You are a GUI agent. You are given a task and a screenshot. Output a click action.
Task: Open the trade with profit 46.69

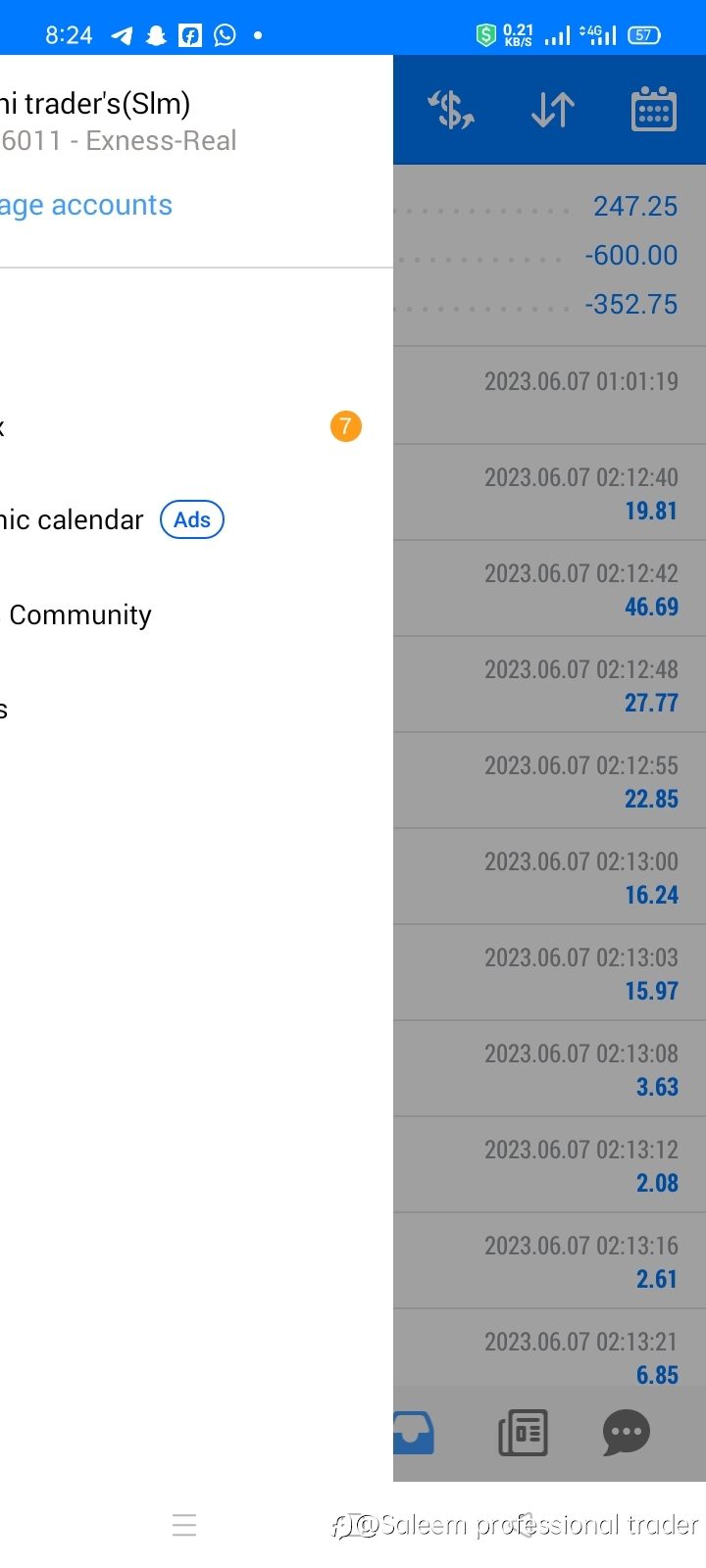[x=549, y=589]
